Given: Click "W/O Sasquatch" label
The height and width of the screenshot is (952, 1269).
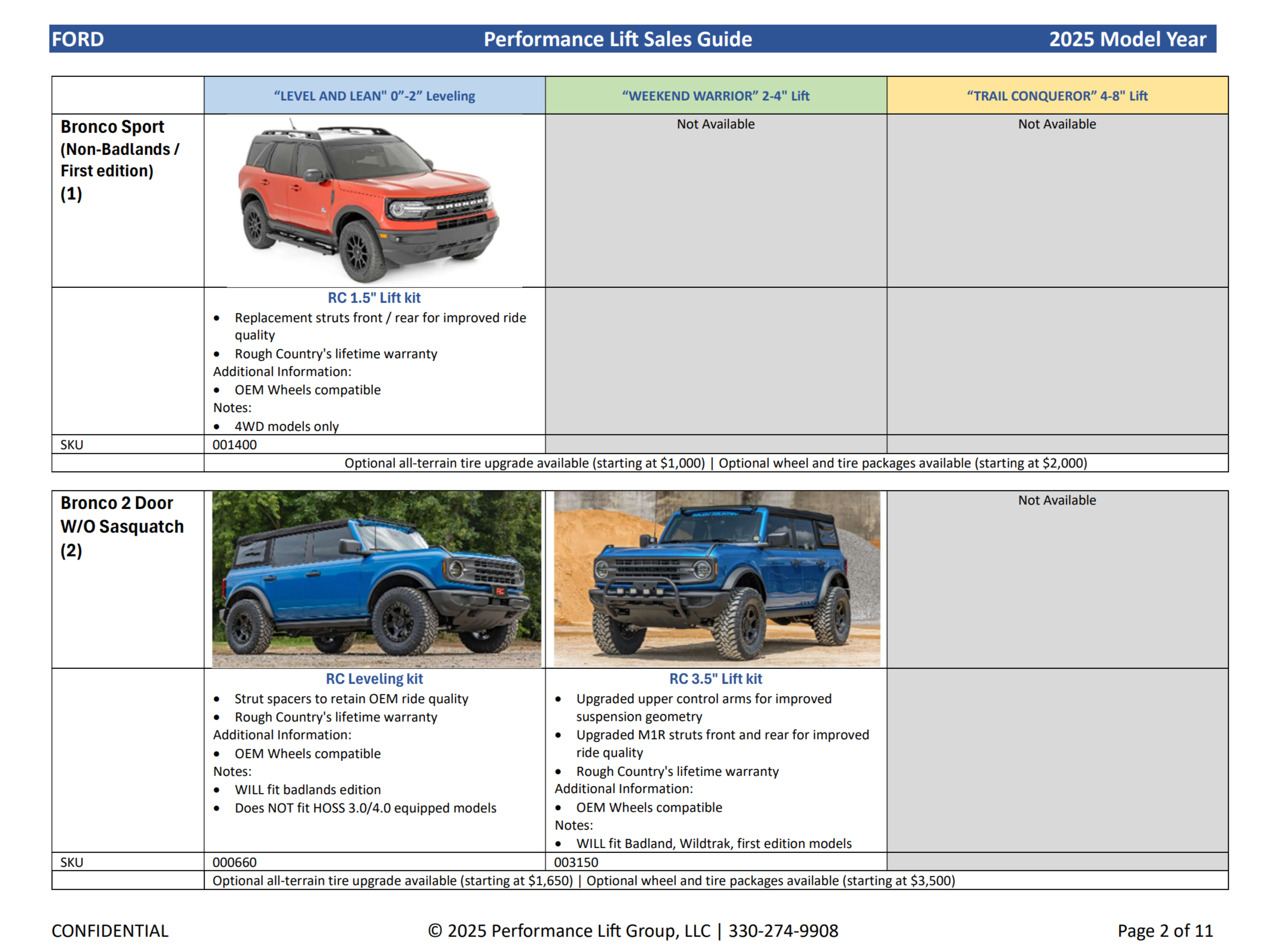Looking at the screenshot, I should click(x=122, y=527).
